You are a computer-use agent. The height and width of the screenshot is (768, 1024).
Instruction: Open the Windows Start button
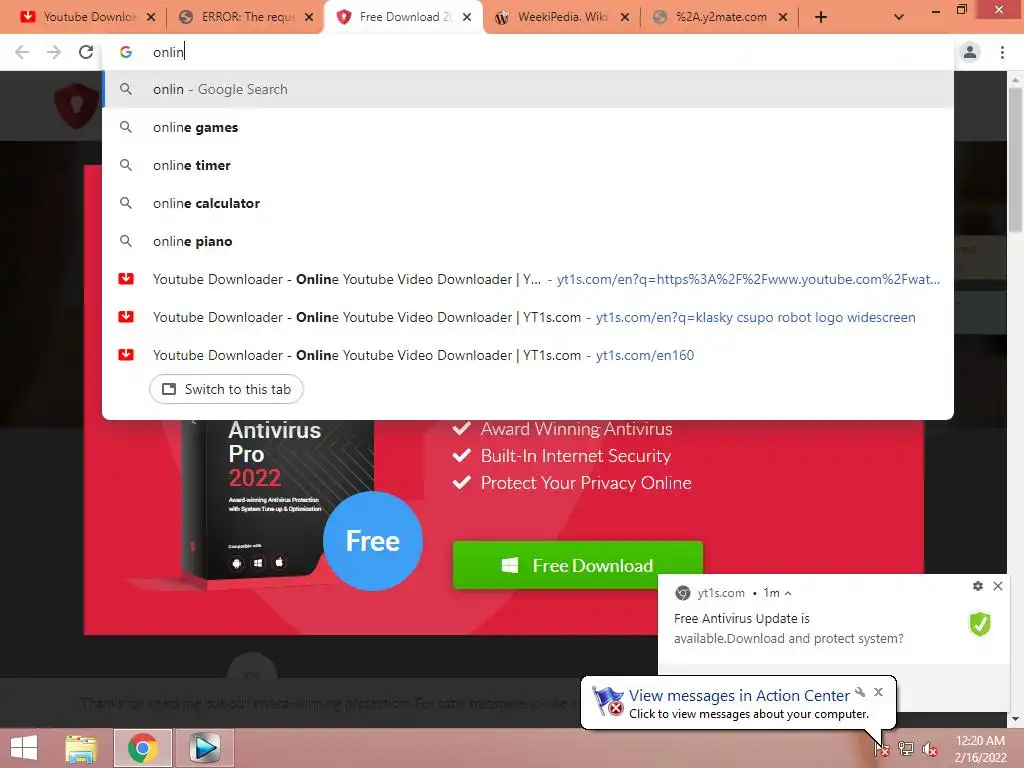pyautogui.click(x=24, y=748)
